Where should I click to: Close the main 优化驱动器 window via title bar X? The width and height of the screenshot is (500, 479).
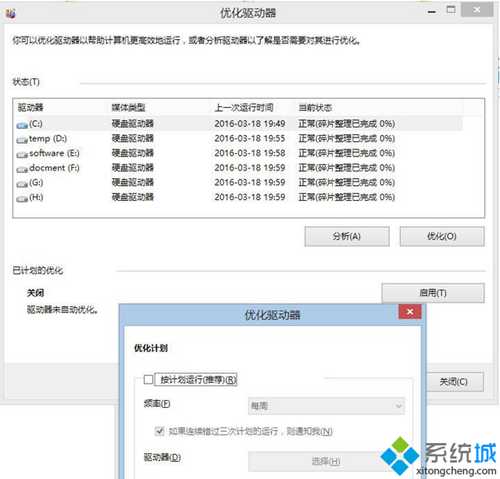pos(477,10)
